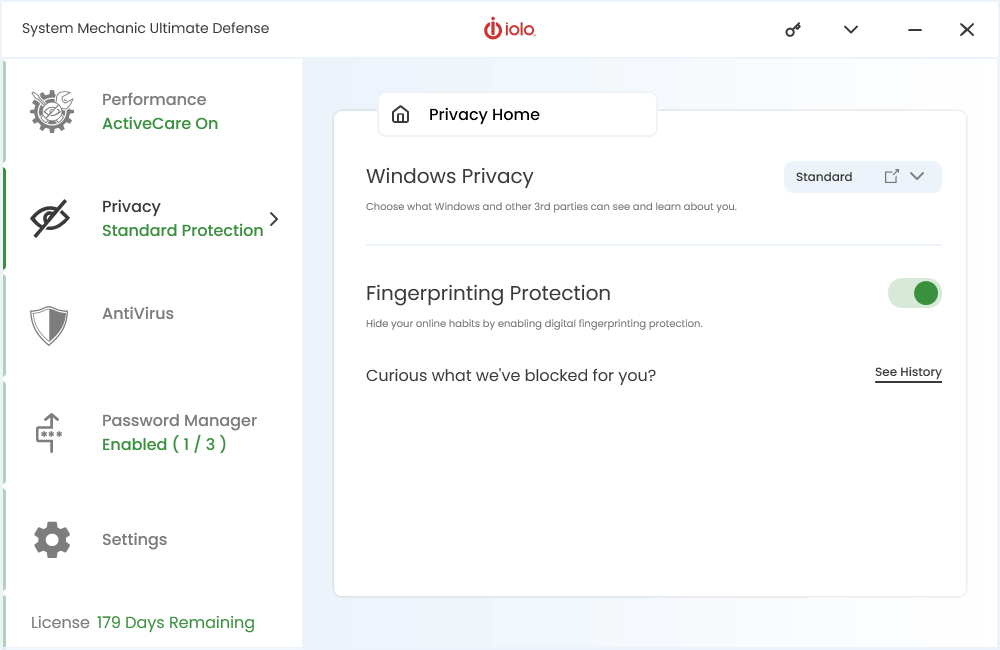
Task: Click the iolo logo in the header
Action: [510, 29]
